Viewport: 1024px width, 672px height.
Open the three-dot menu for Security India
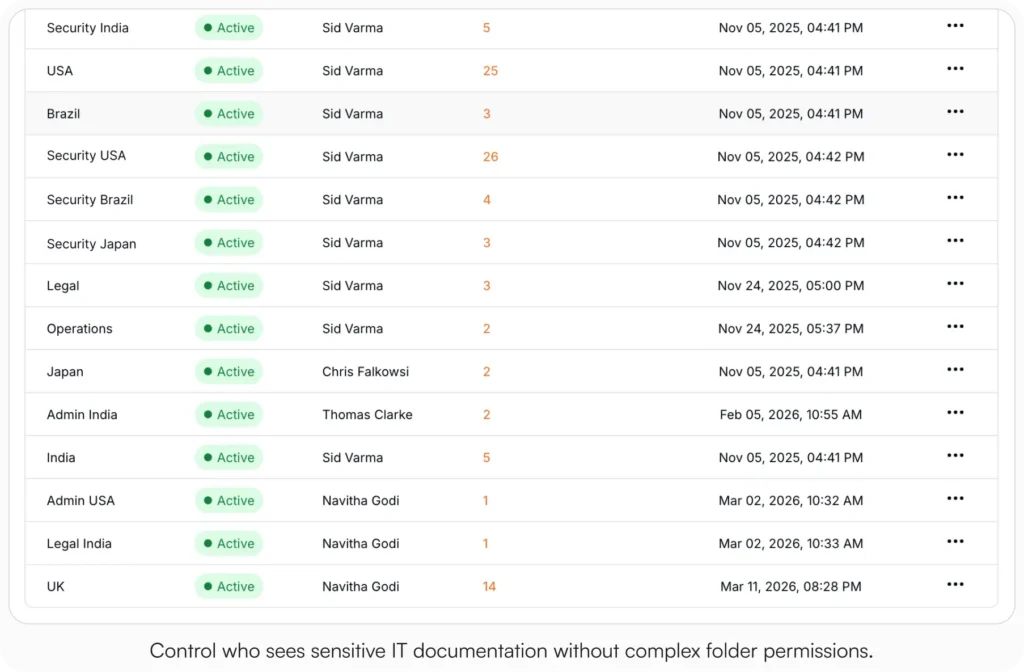[955, 26]
